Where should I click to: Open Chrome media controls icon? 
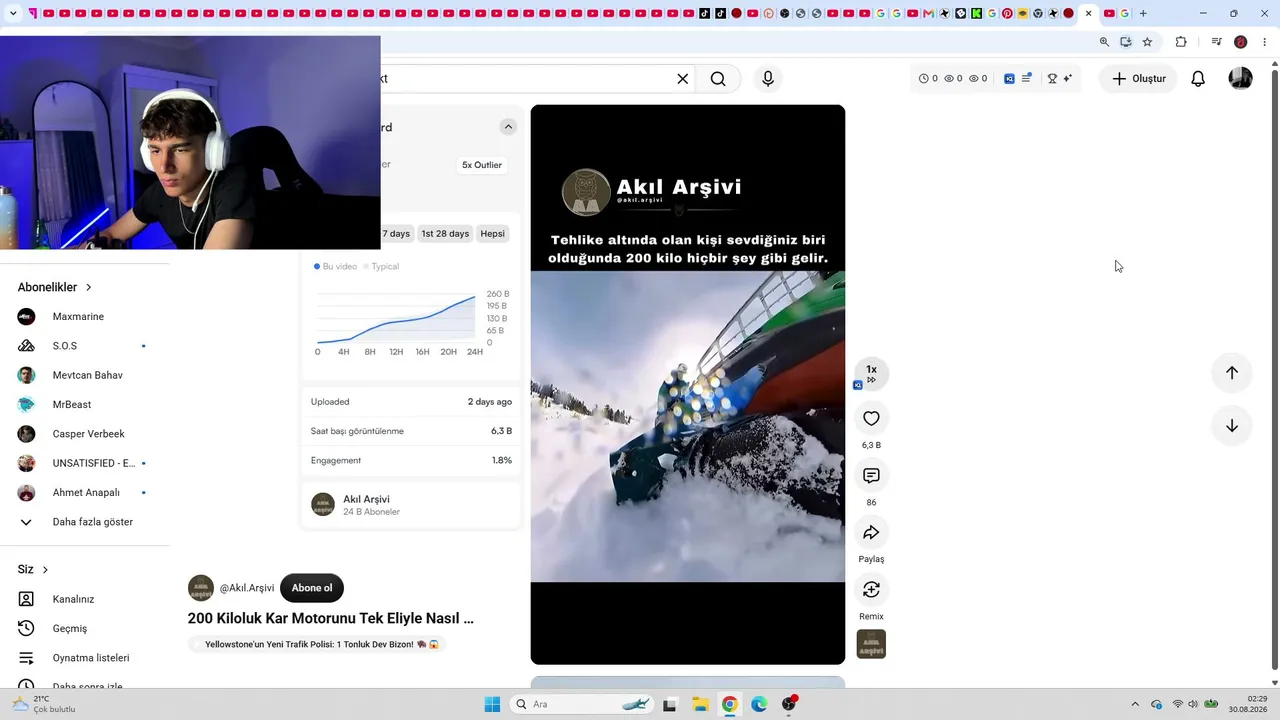1216,42
